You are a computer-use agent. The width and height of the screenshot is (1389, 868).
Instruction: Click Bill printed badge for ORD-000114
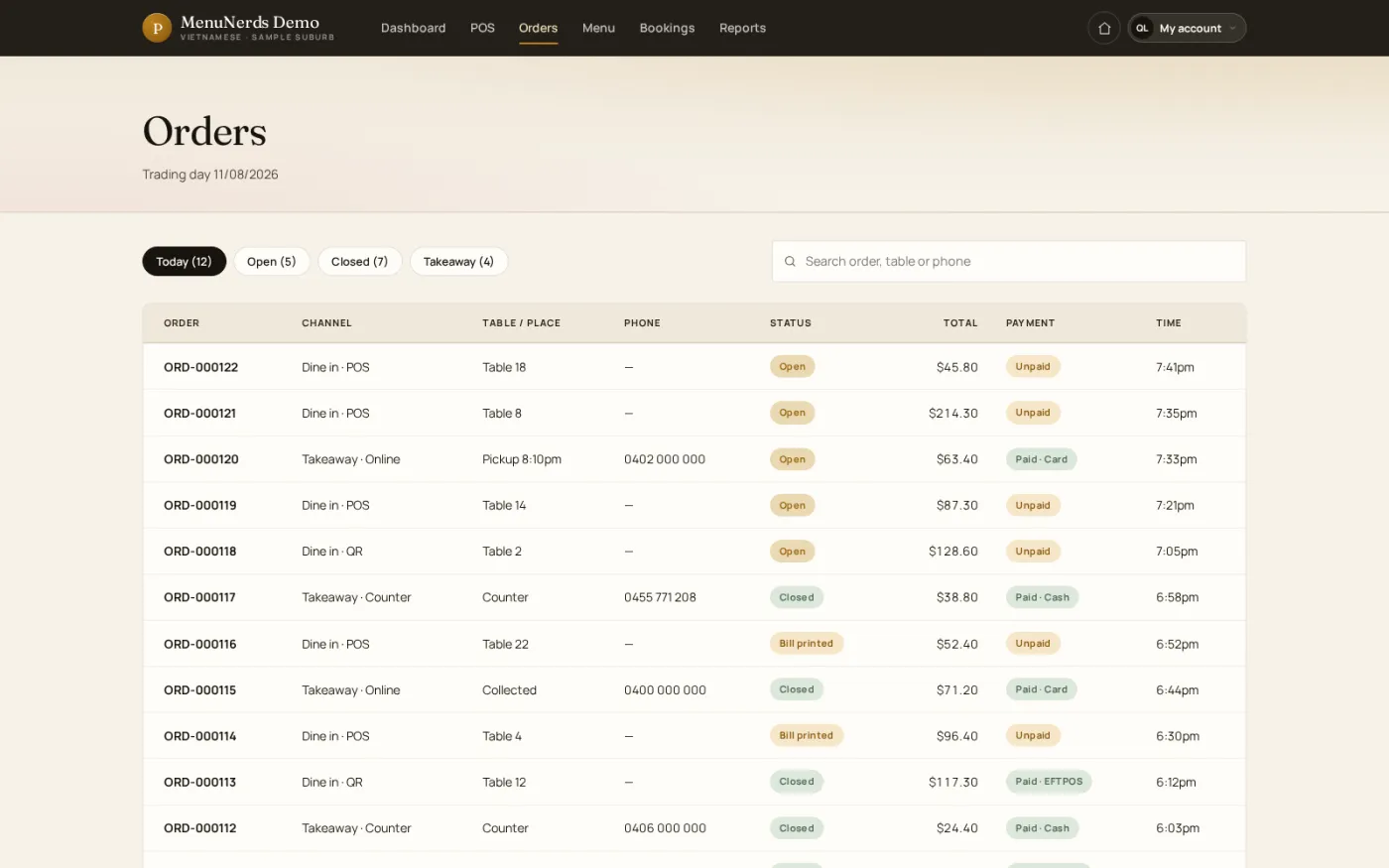[806, 736]
